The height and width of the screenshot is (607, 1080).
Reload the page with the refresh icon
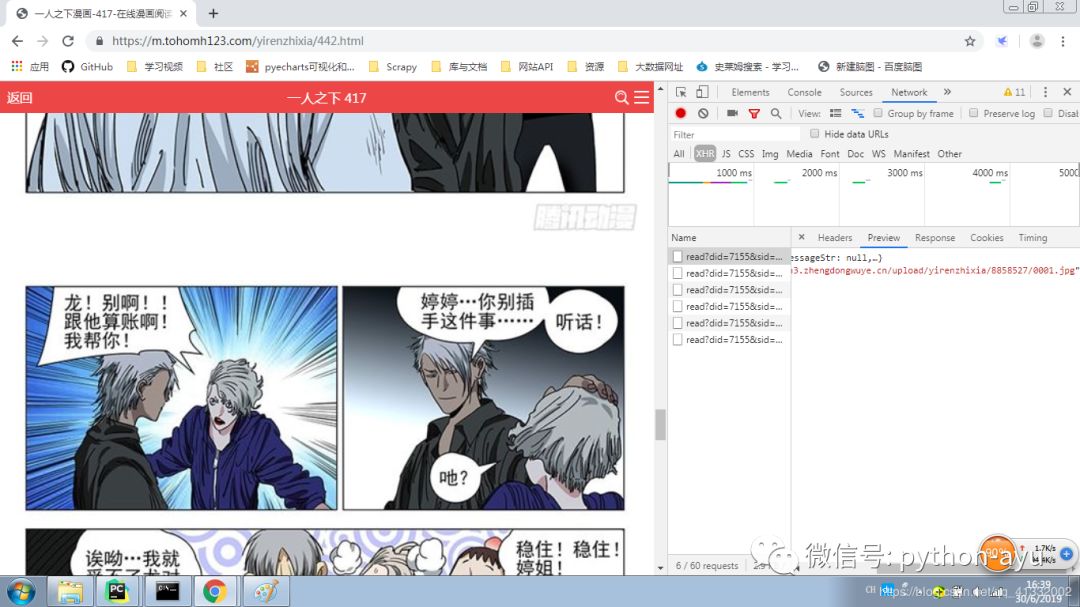(68, 41)
